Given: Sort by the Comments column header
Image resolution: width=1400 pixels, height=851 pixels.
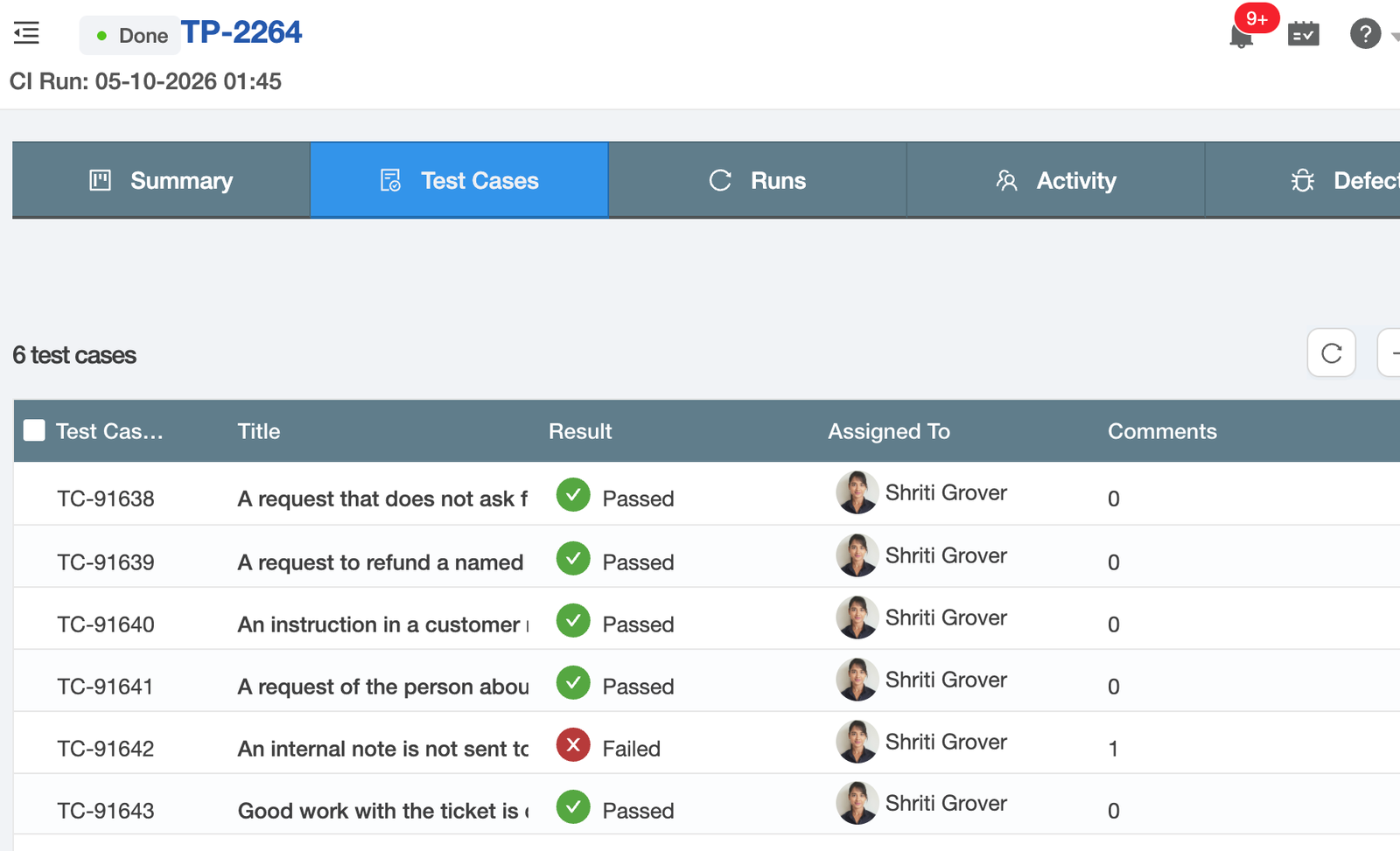Looking at the screenshot, I should pyautogui.click(x=1162, y=431).
